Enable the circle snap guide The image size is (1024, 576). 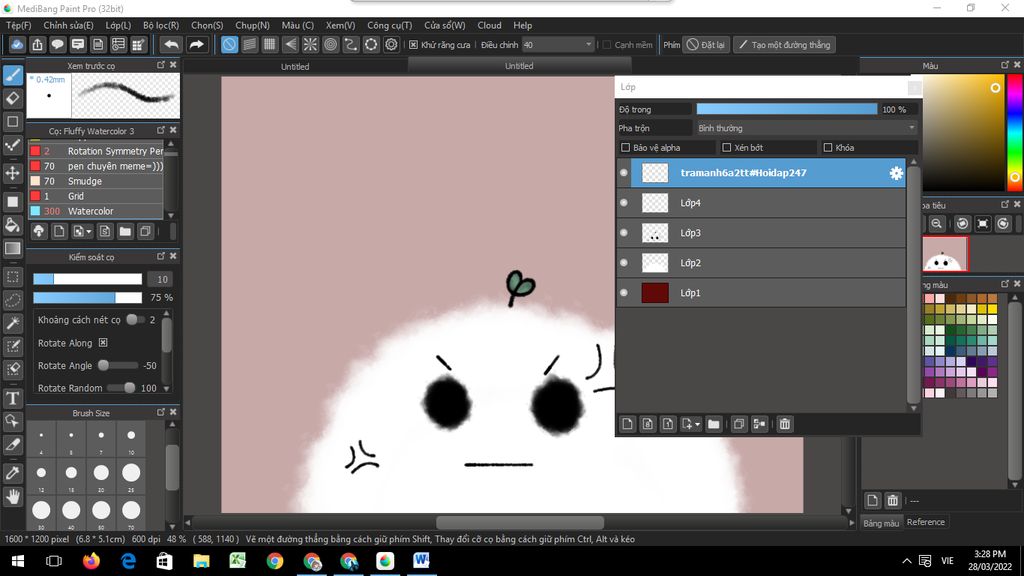click(x=330, y=44)
